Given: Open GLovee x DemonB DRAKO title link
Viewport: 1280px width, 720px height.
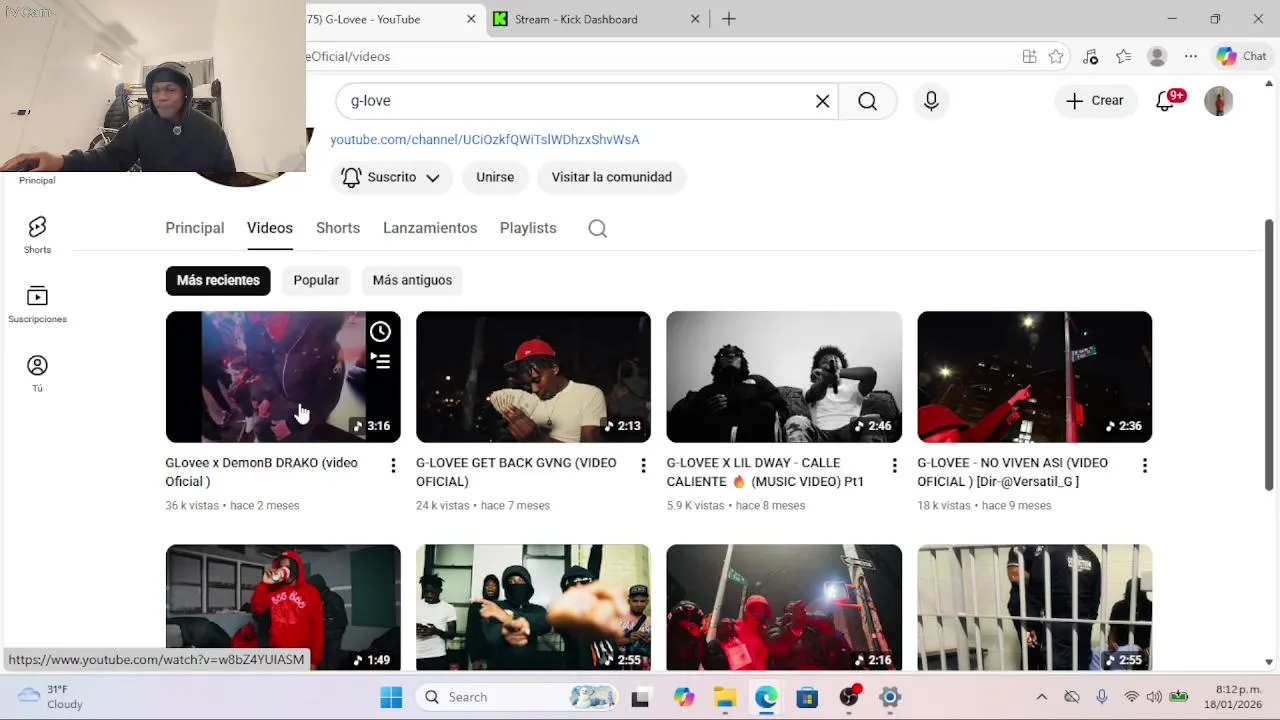Looking at the screenshot, I should (261, 472).
